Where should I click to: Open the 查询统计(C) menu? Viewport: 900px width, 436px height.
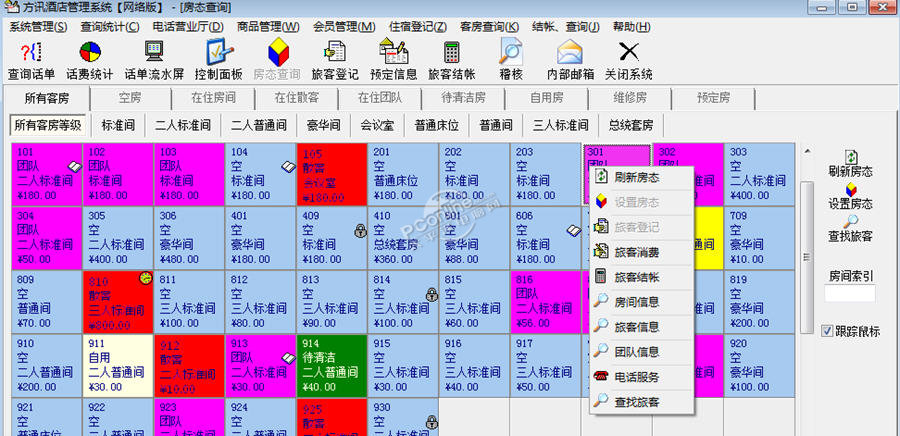tap(110, 26)
